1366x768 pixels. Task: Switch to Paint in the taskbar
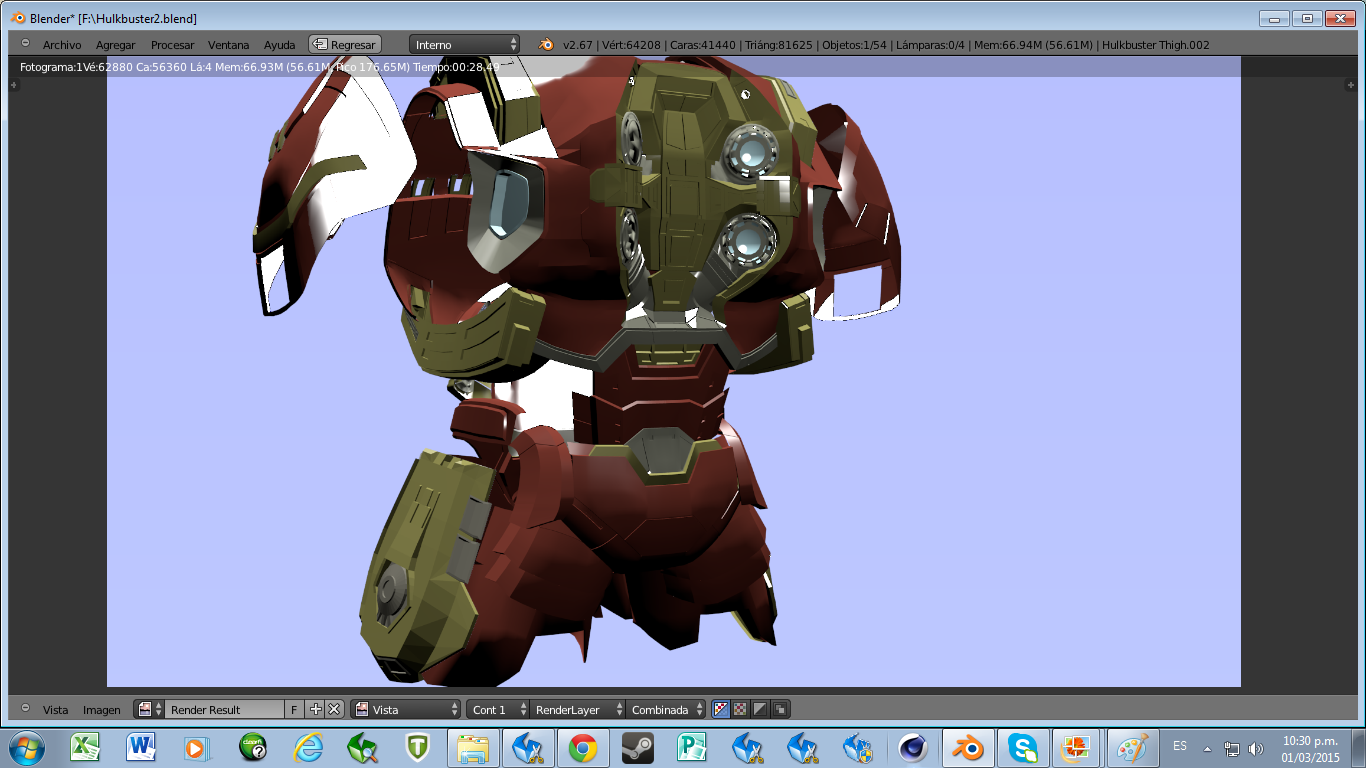pyautogui.click(x=1132, y=747)
